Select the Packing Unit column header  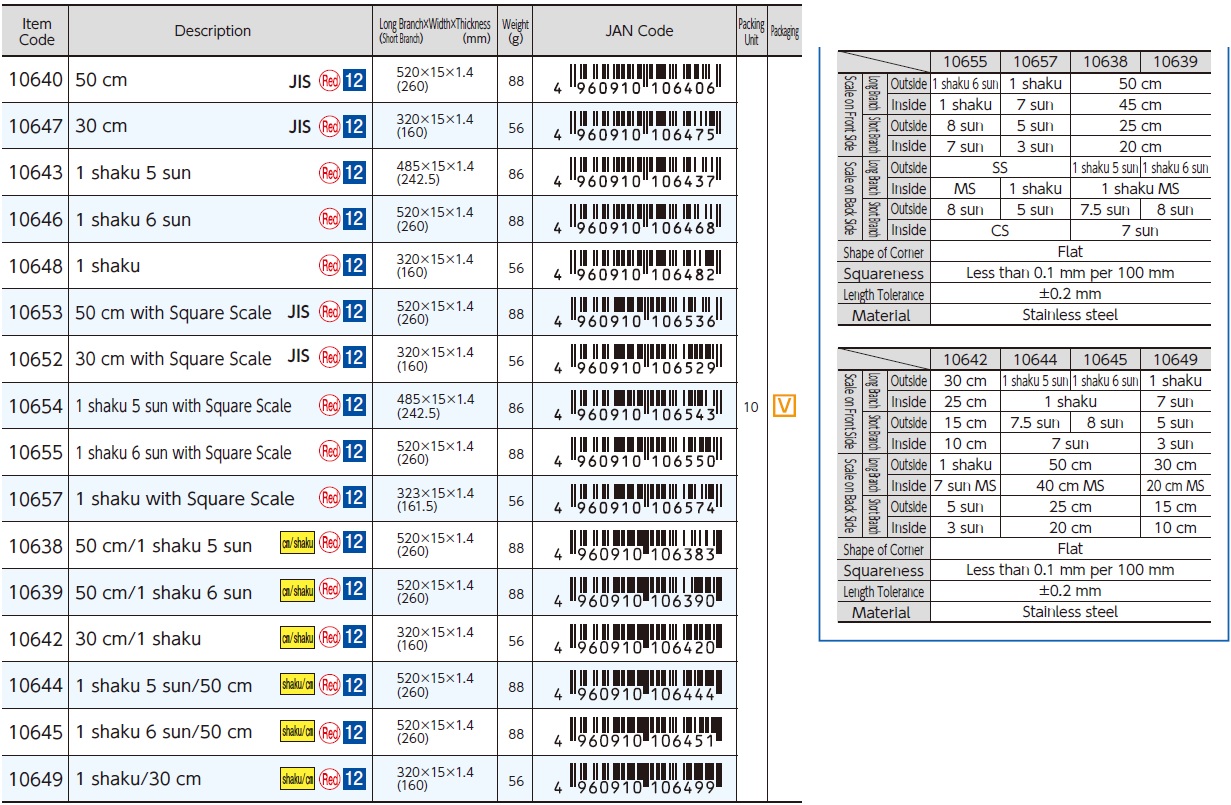[751, 31]
